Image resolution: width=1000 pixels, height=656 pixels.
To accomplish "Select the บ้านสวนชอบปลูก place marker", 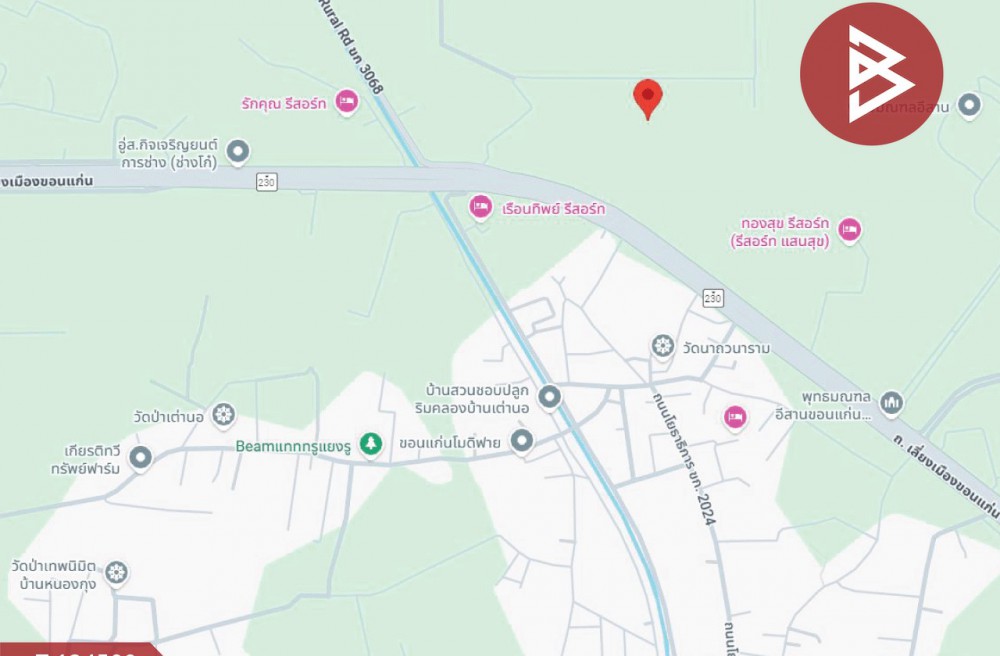I will point(549,397).
